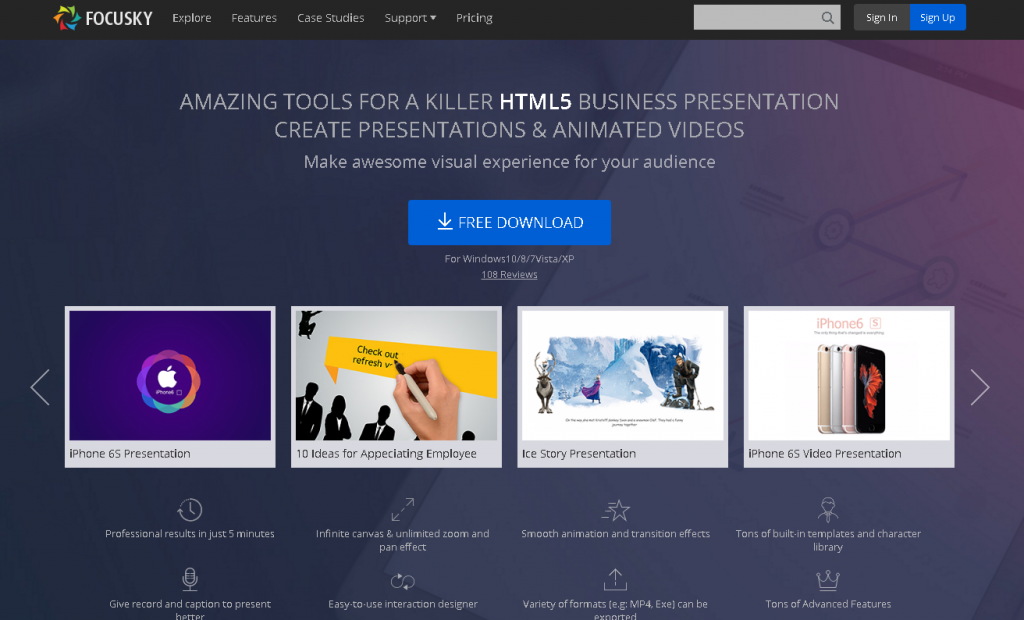The image size is (1024, 620).
Task: Click the Sign Up button
Action: pyautogui.click(x=937, y=17)
